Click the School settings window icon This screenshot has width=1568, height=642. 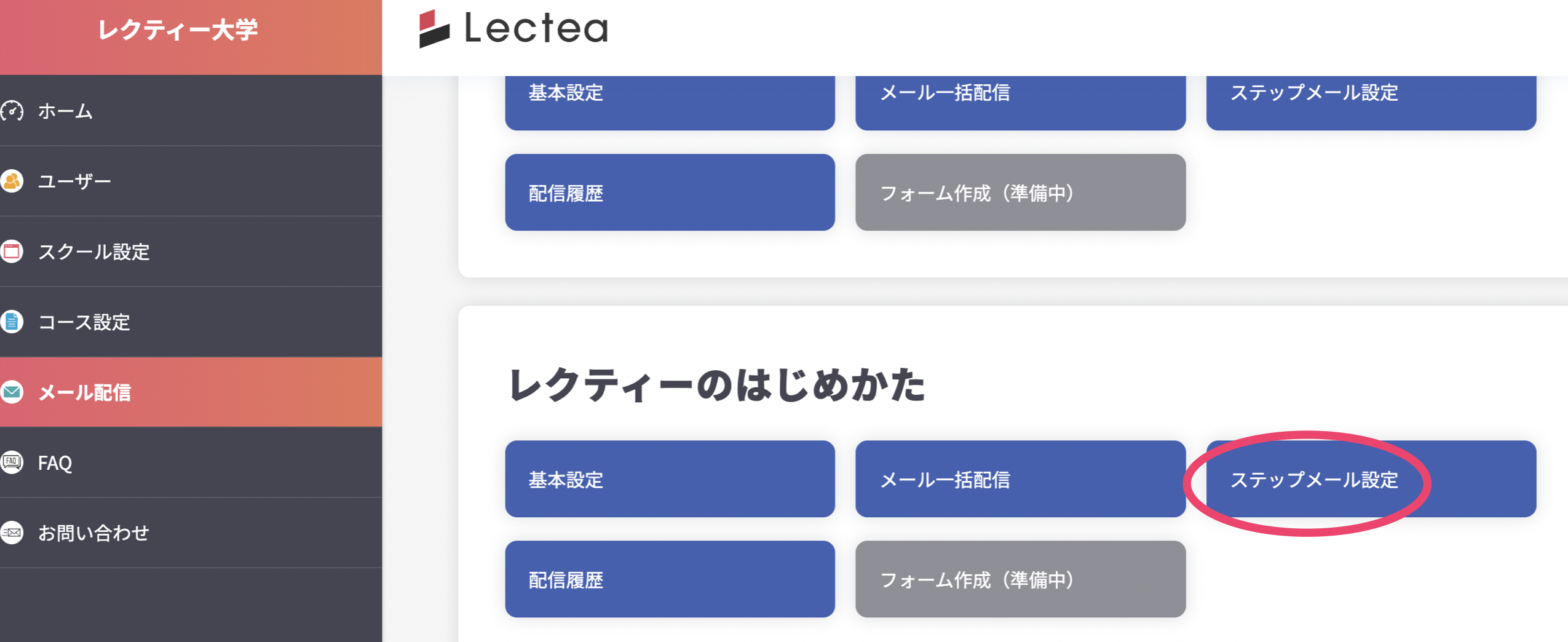pos(12,252)
